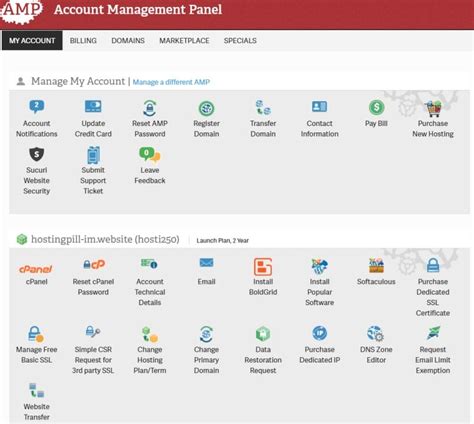Click Submit Support Ticket icon
This screenshot has height=424, width=474.
click(x=93, y=155)
